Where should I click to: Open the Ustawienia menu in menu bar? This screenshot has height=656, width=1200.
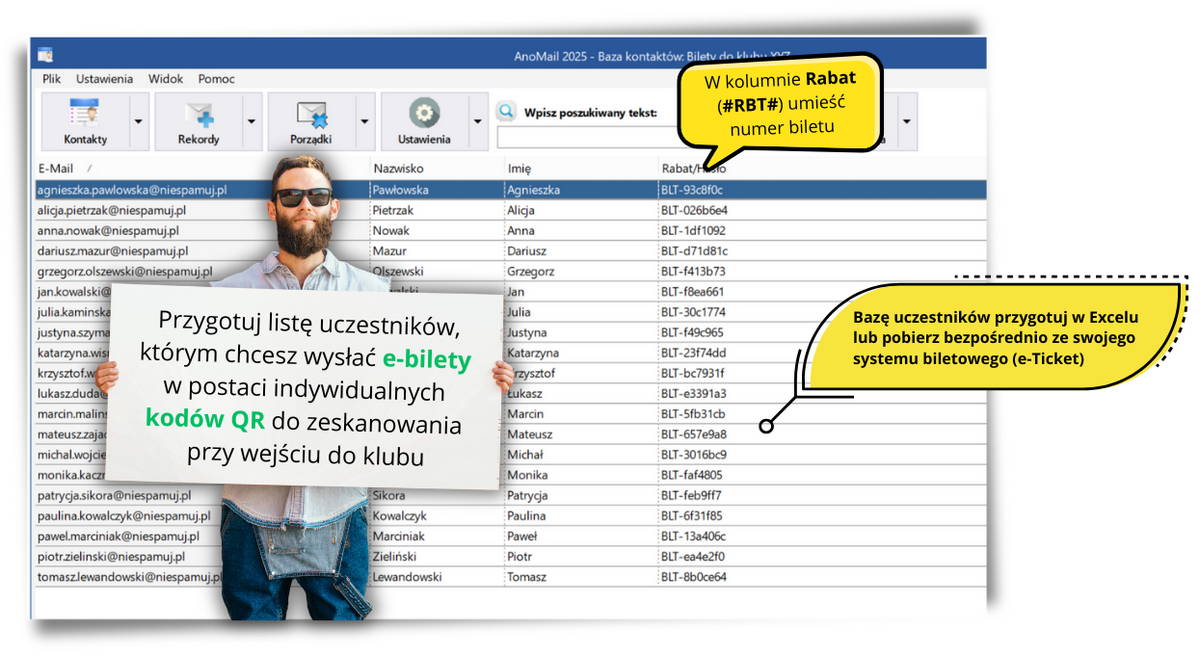point(104,78)
